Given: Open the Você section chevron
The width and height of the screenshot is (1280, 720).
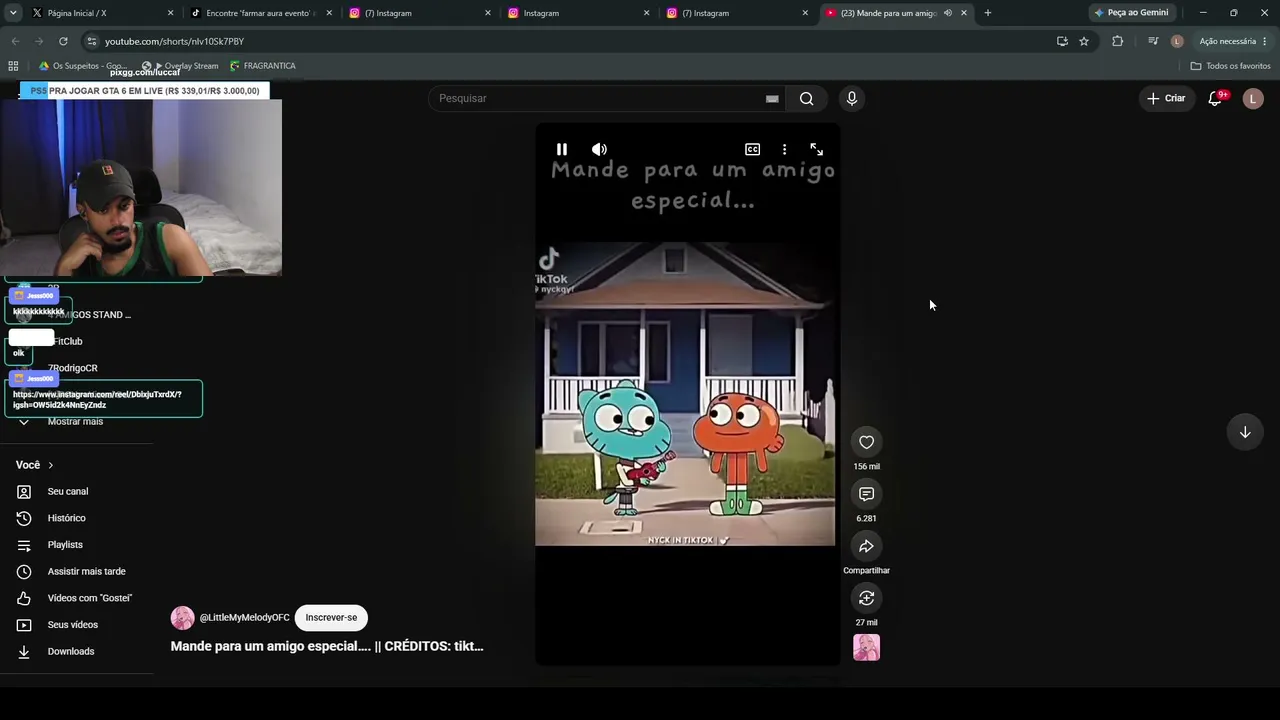Looking at the screenshot, I should point(50,465).
